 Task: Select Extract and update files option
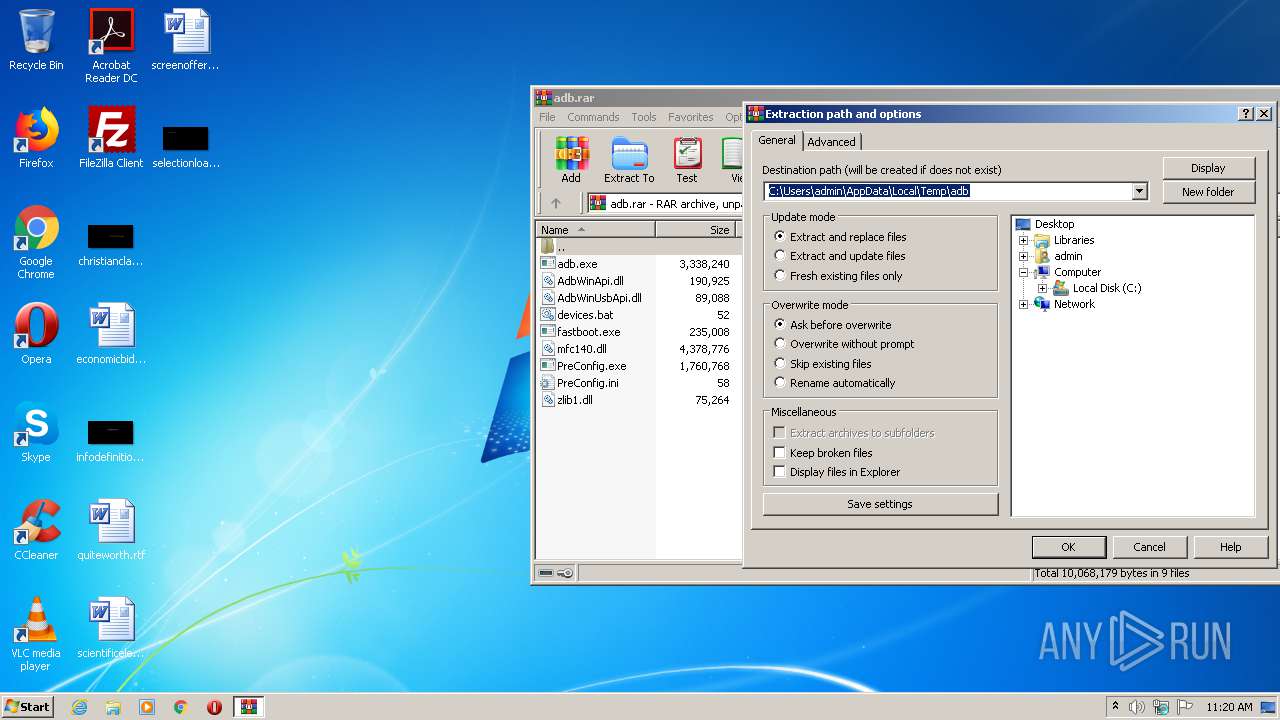[840, 256]
